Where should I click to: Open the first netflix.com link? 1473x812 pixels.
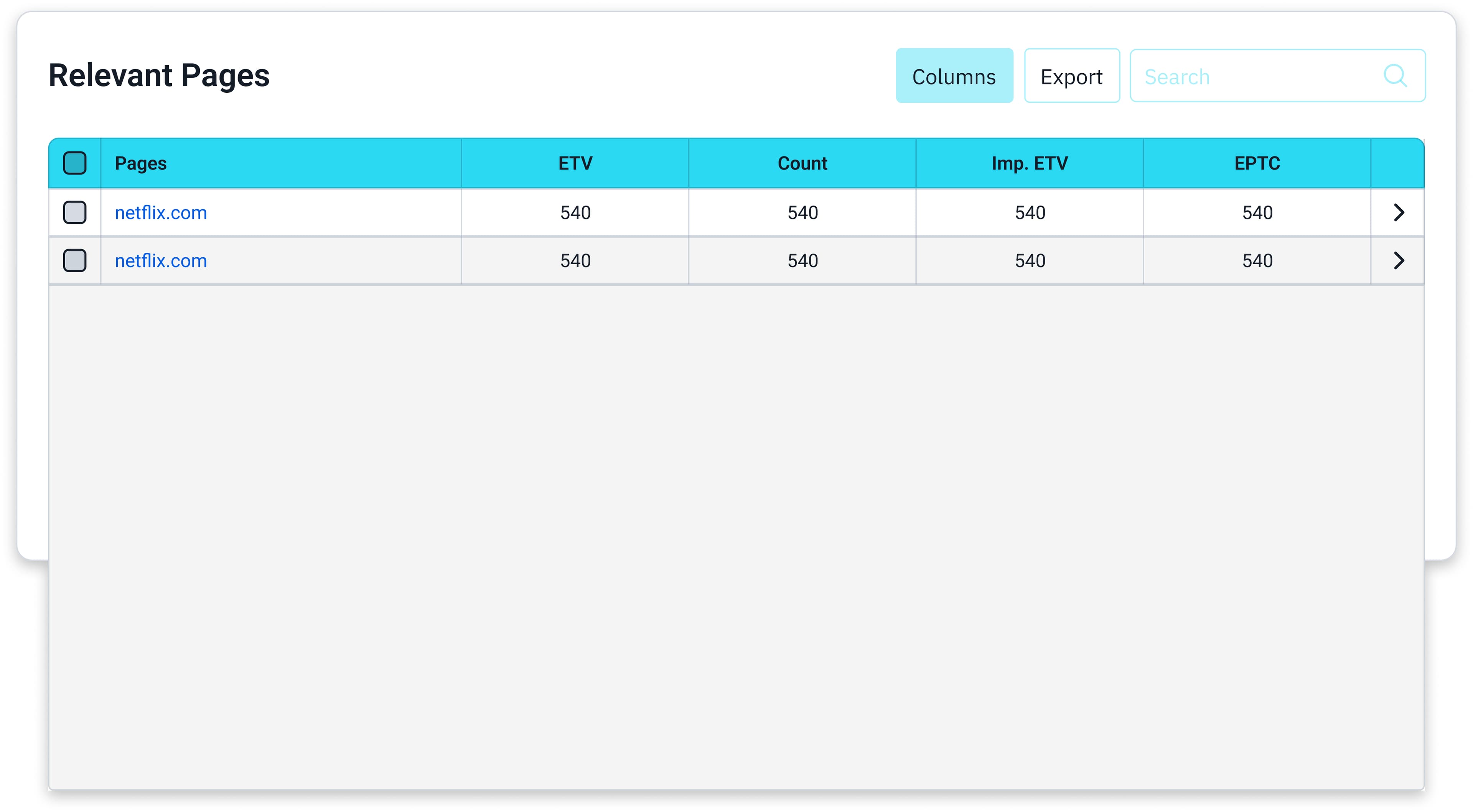[x=161, y=213]
